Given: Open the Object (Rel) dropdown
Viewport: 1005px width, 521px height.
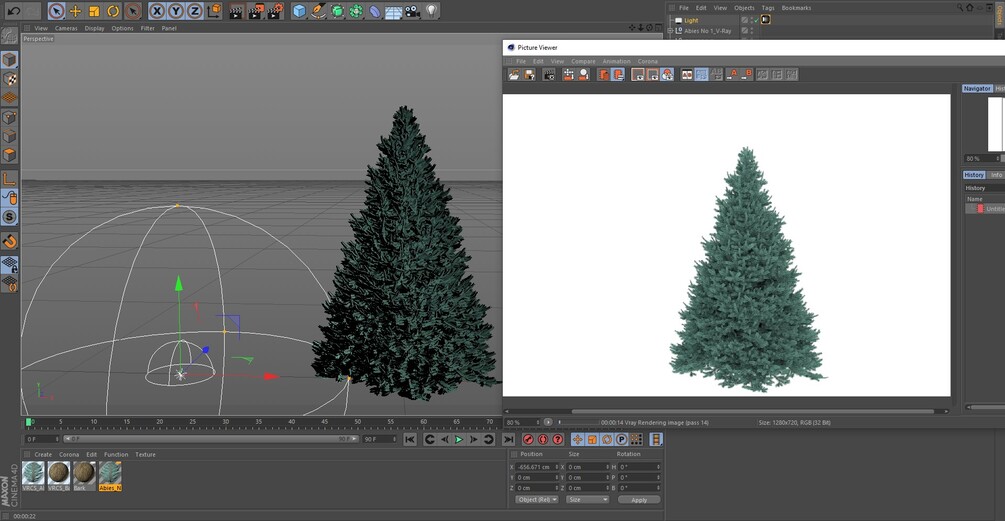Looking at the screenshot, I should (x=537, y=500).
